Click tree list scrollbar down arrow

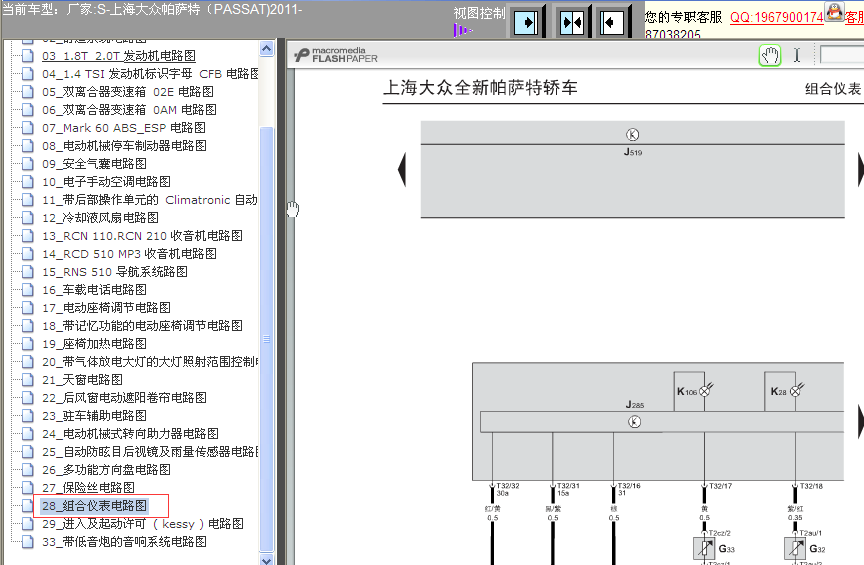pos(267,559)
